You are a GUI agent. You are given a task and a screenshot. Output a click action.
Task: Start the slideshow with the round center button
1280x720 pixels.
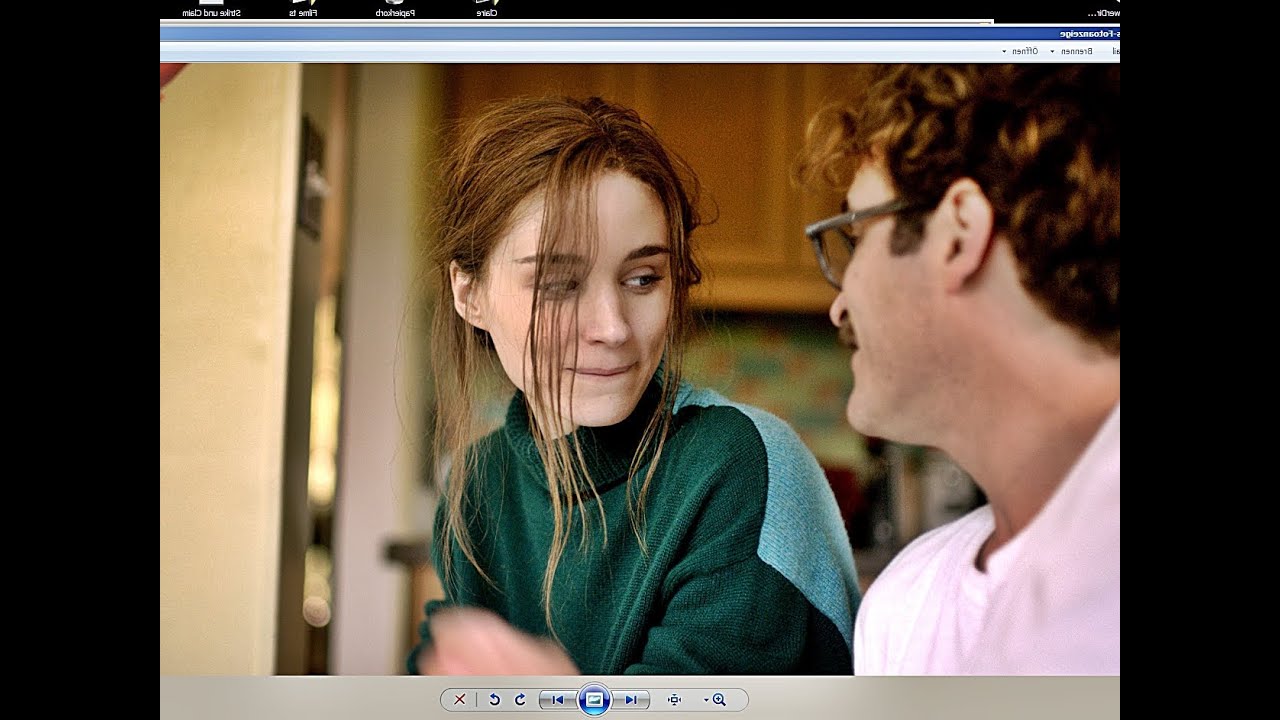click(x=594, y=700)
